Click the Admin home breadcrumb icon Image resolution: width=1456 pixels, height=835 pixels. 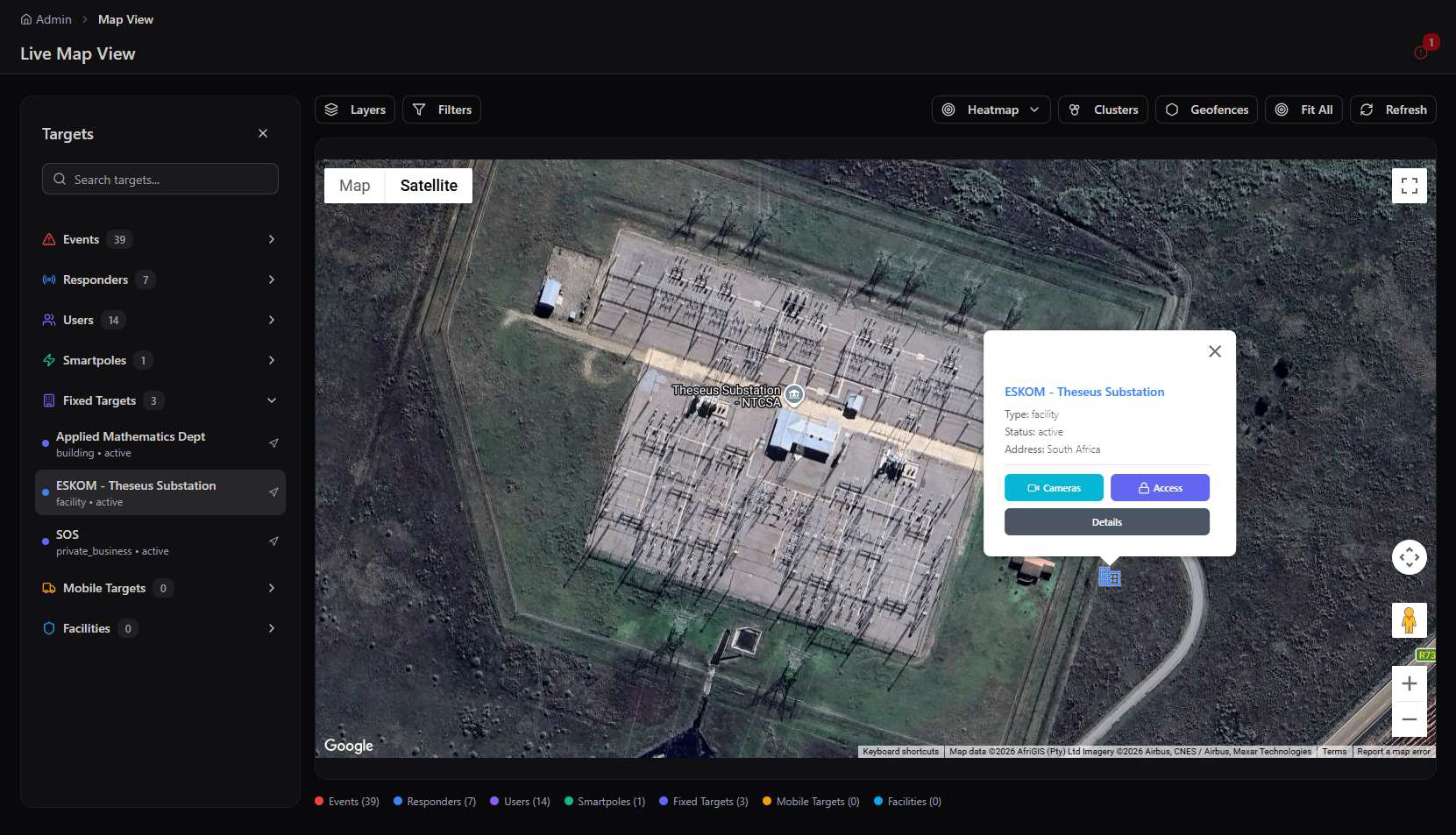[26, 19]
